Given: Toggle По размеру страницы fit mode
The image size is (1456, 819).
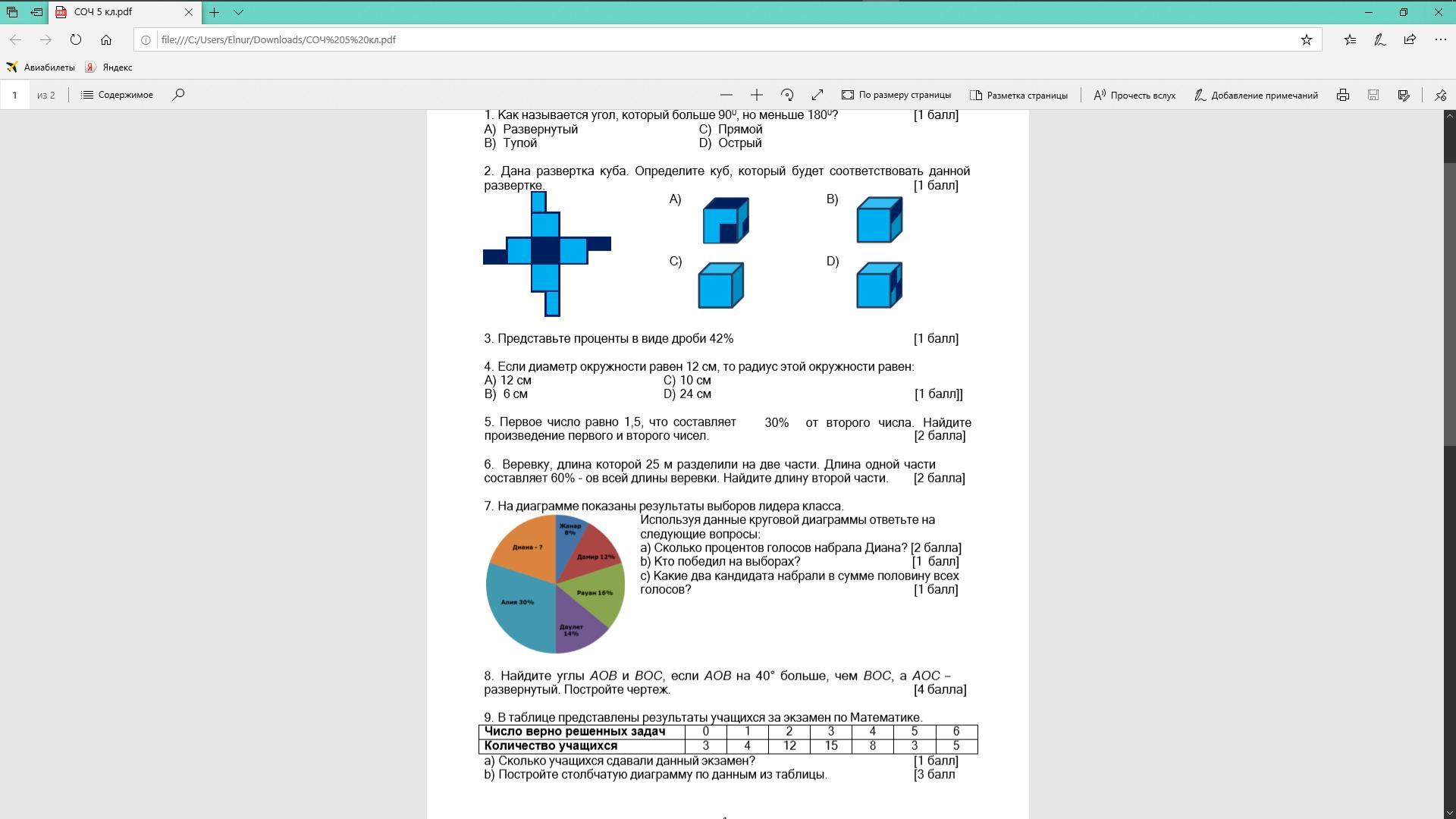Looking at the screenshot, I should [896, 95].
